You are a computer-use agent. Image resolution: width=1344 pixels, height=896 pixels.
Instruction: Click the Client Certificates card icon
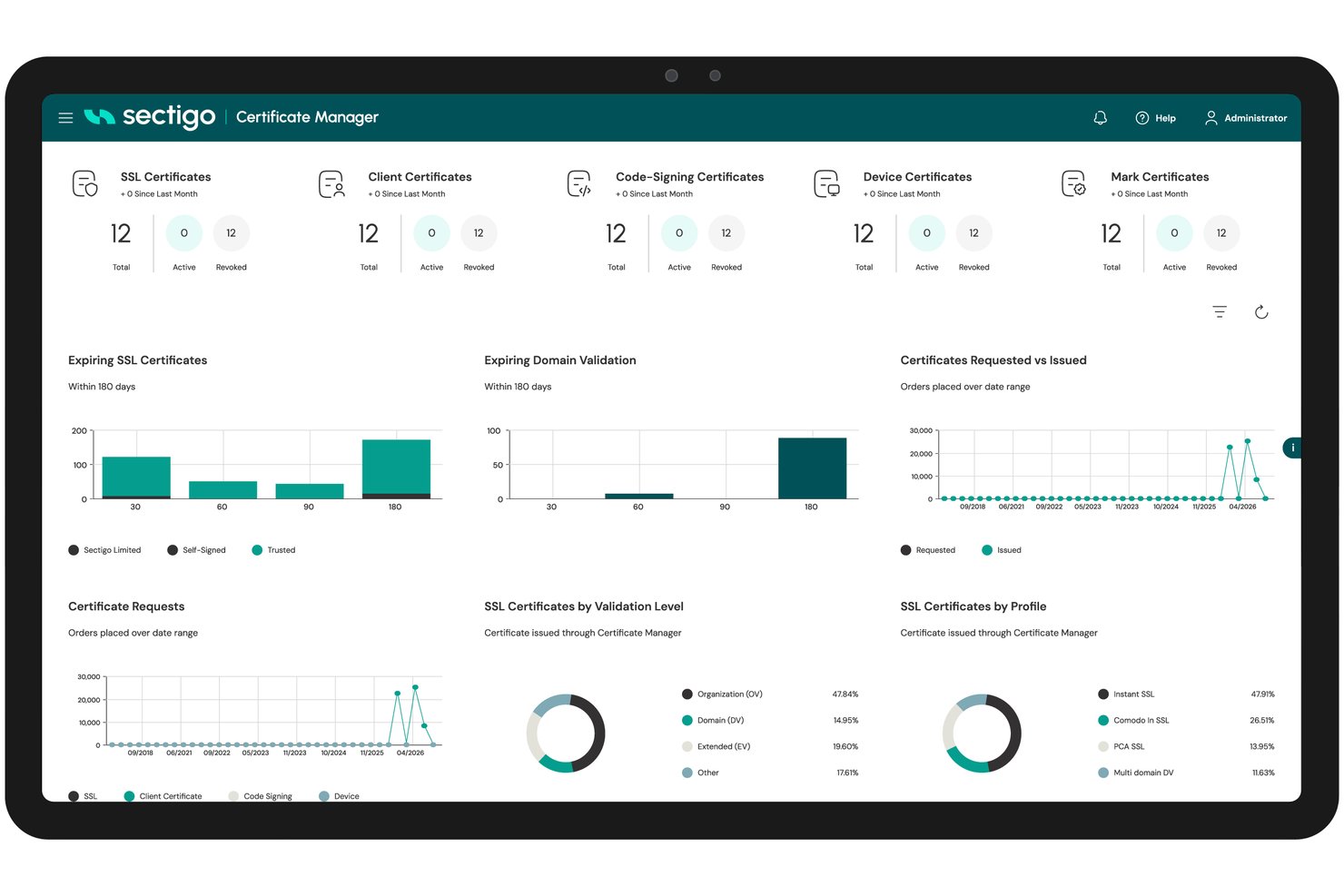332,183
